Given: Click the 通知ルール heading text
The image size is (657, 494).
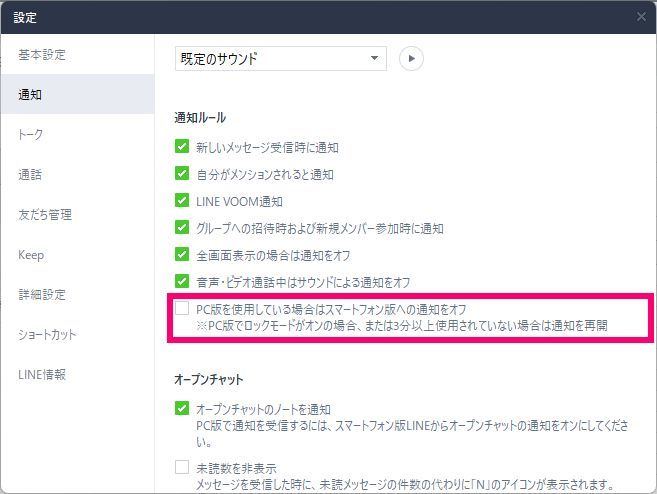Looking at the screenshot, I should pyautogui.click(x=200, y=118).
